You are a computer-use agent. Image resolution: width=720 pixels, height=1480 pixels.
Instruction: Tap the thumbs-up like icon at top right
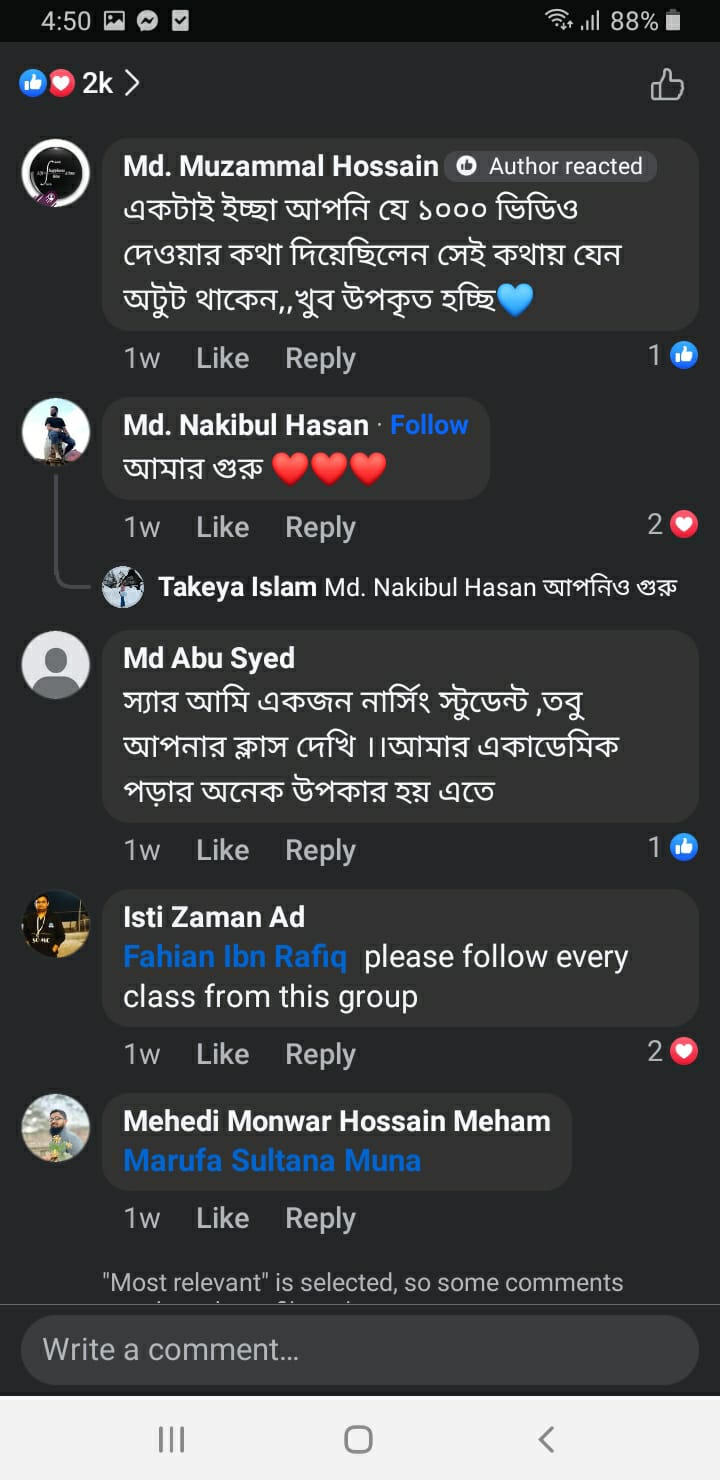click(x=667, y=85)
